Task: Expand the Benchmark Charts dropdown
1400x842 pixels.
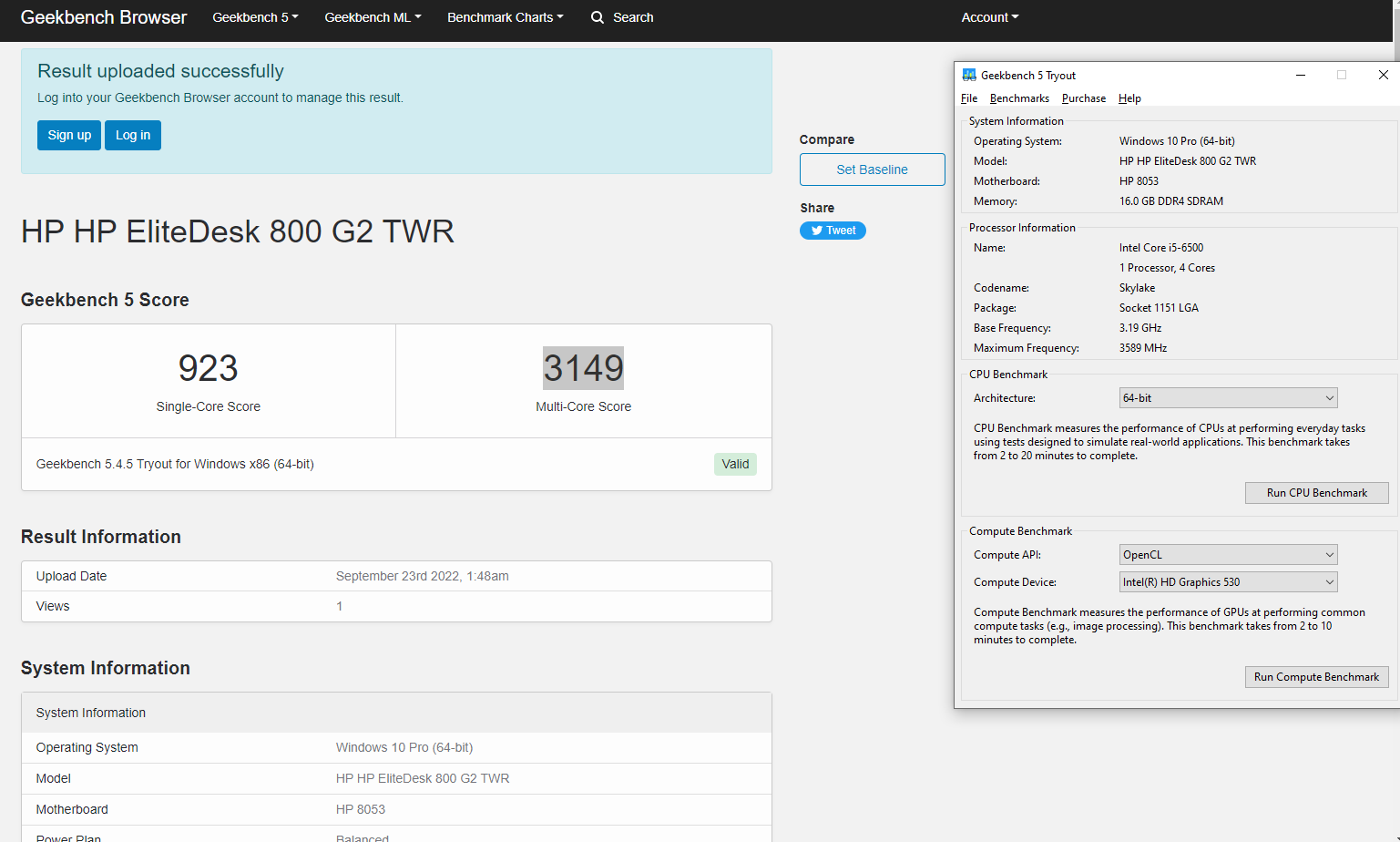Action: [506, 17]
